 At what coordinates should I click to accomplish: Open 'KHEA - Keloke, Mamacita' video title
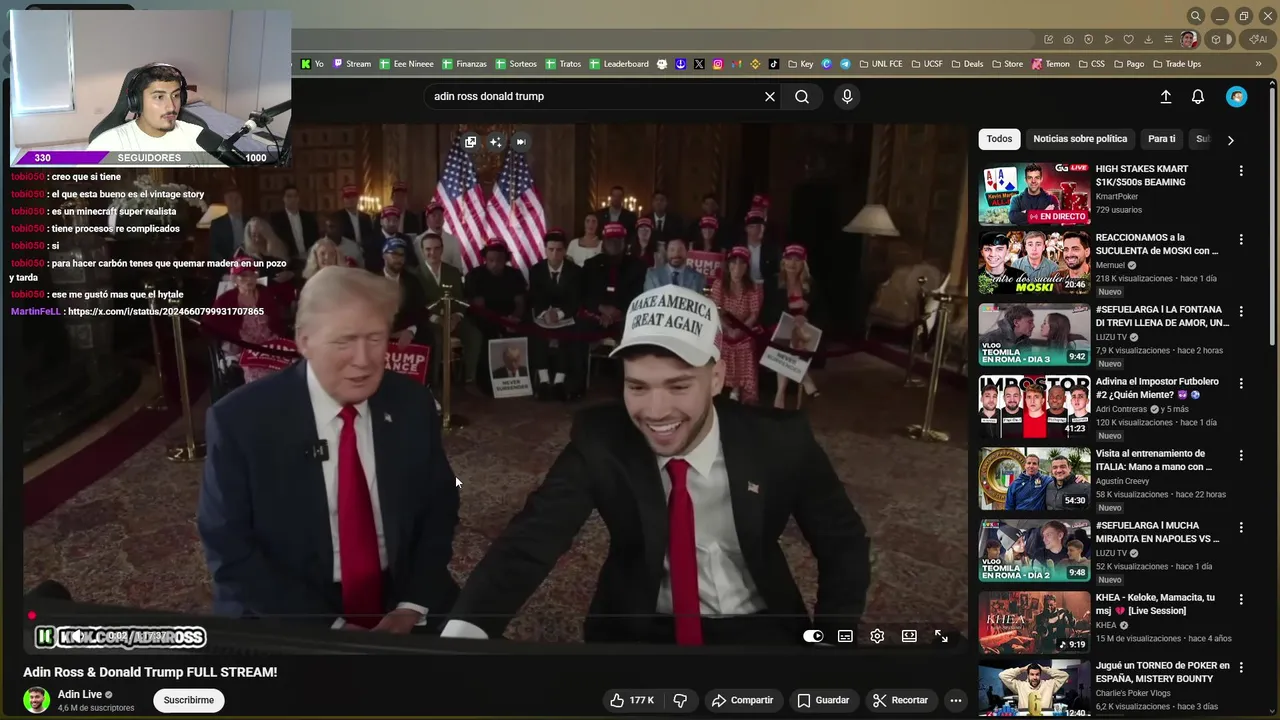[1155, 604]
